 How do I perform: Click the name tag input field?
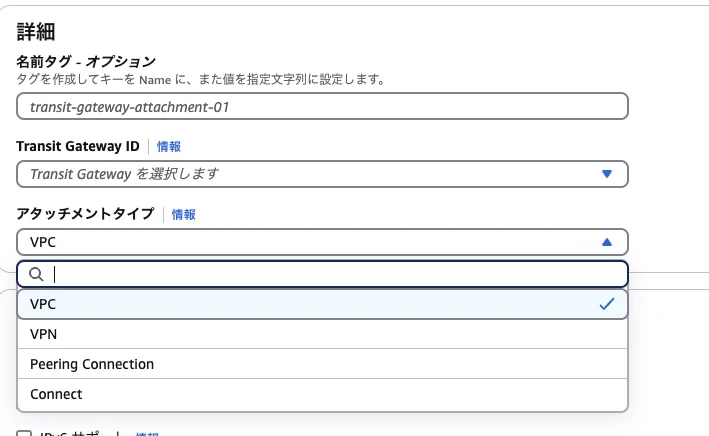[x=322, y=106]
